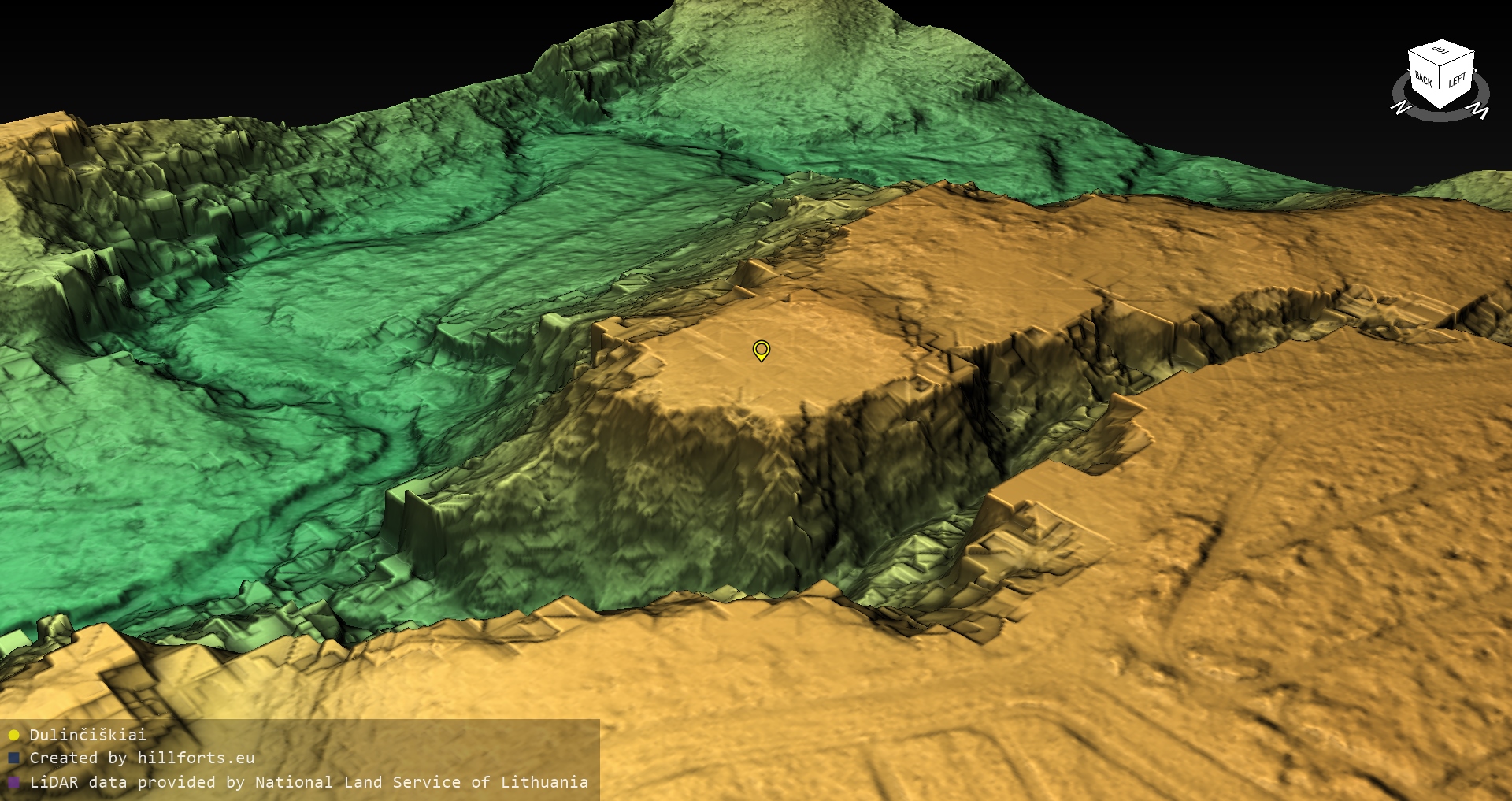1512x801 pixels.
Task: Click the blue square beside Created by
Action: tap(13, 758)
